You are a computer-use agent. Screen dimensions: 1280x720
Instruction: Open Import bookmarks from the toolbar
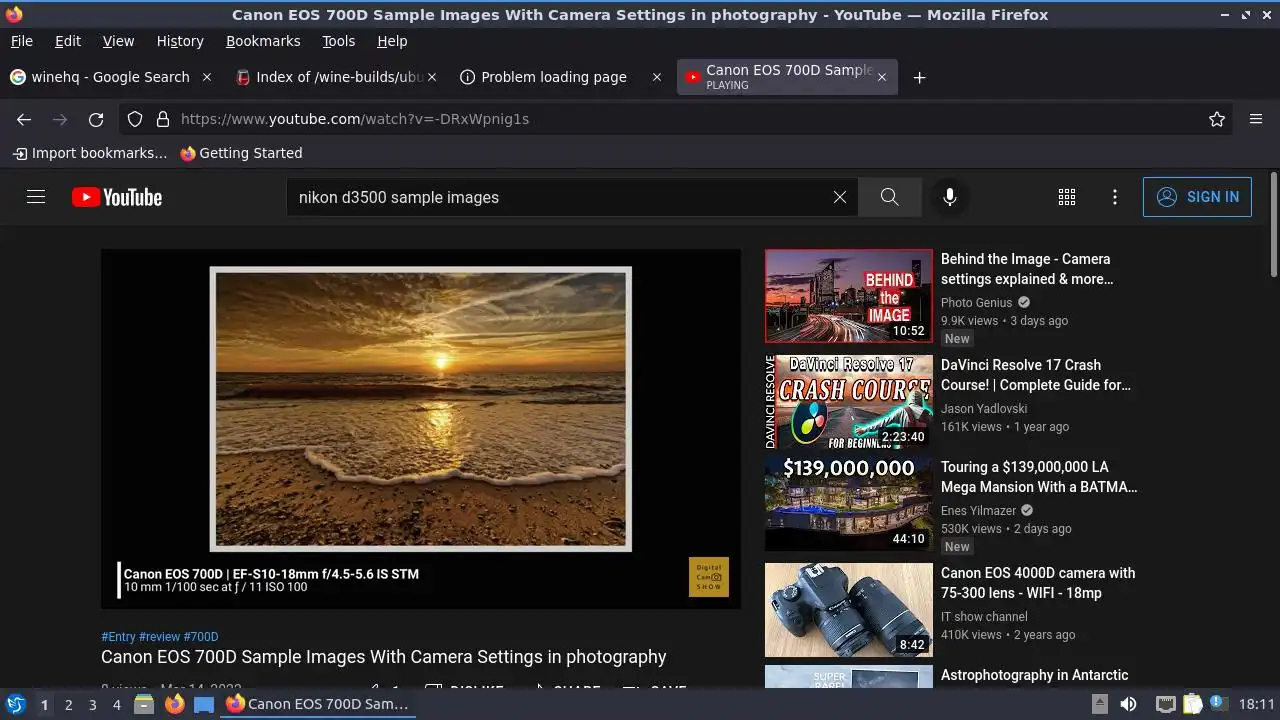pos(90,153)
